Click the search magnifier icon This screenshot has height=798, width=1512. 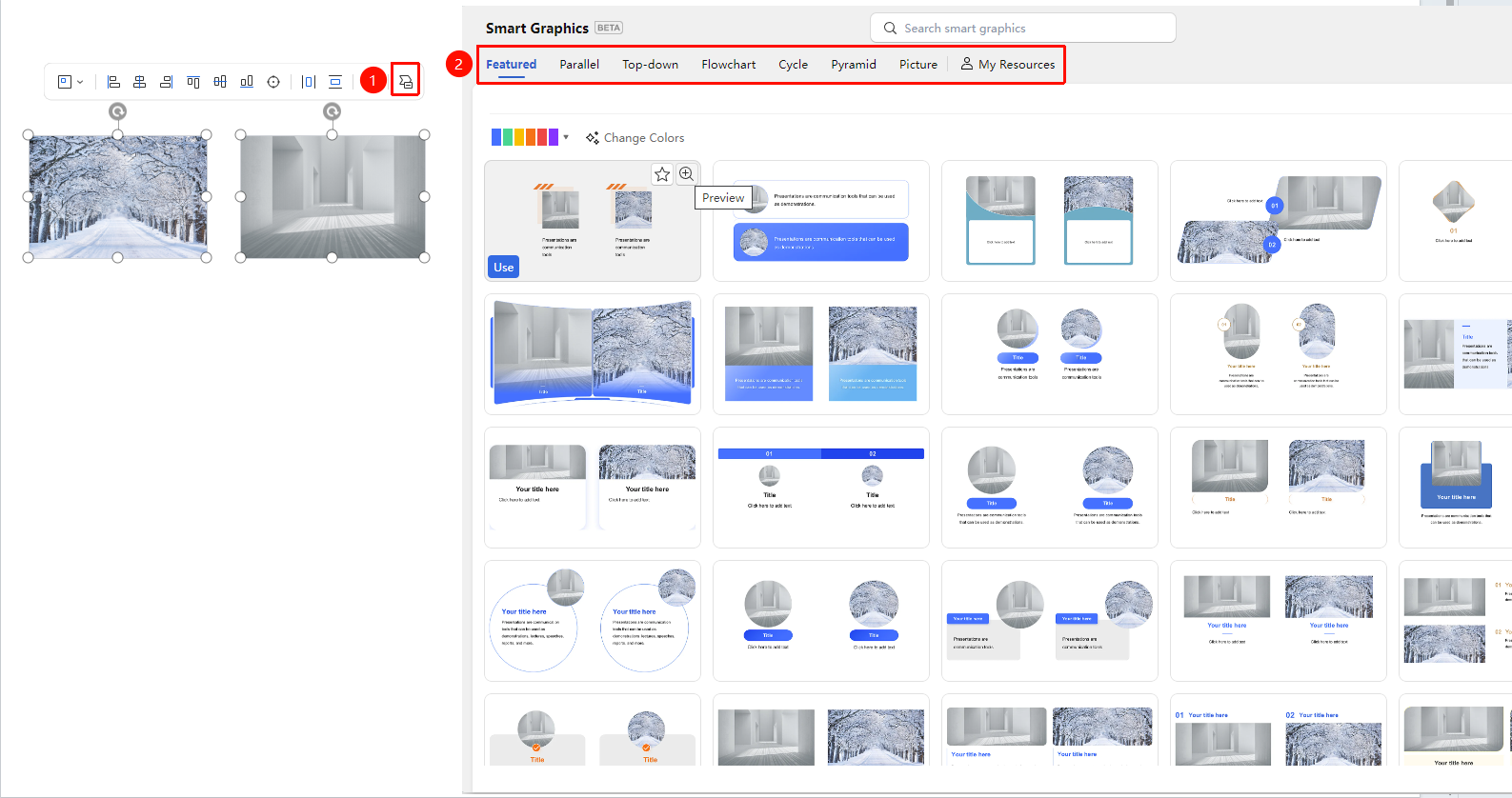(890, 29)
